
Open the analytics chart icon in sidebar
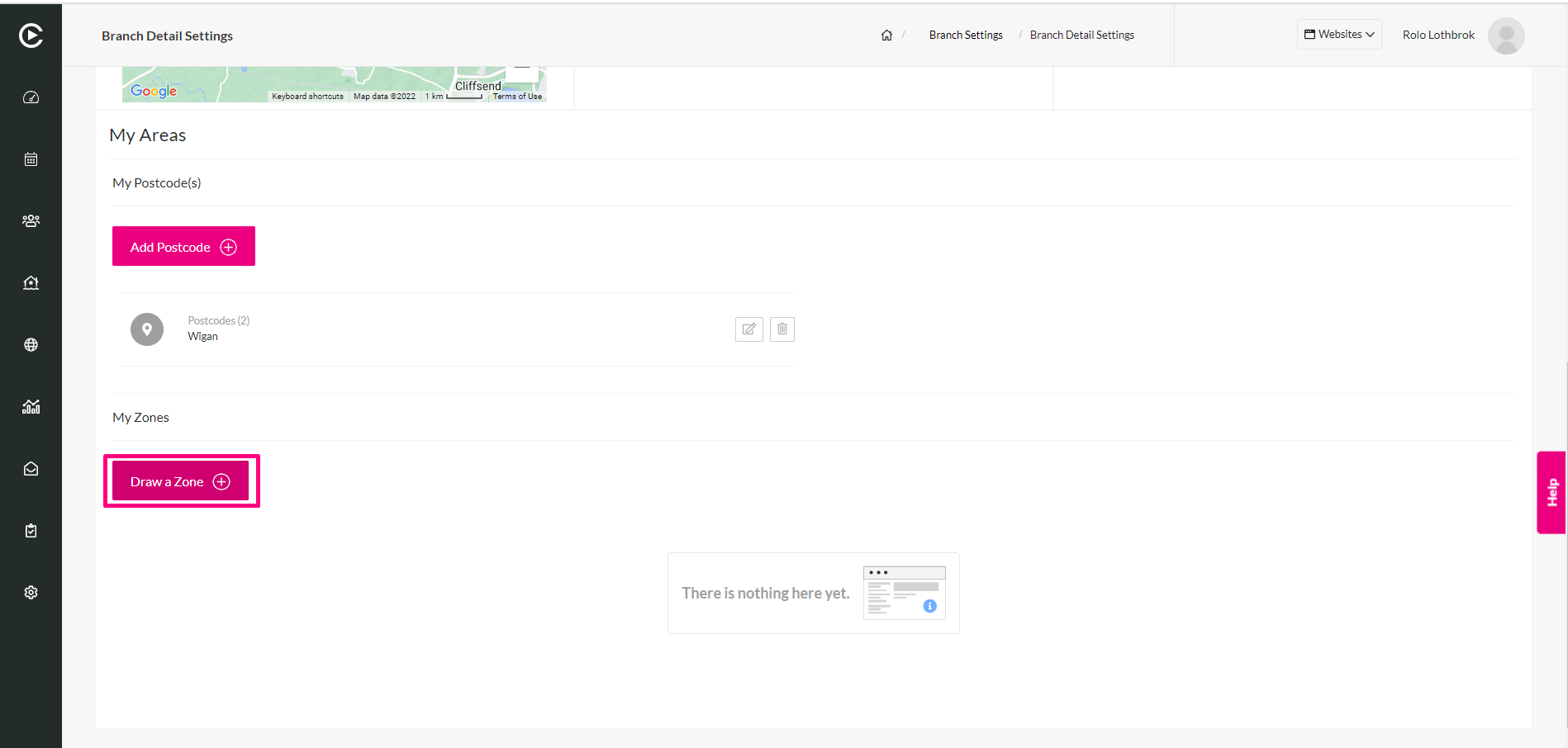click(31, 407)
